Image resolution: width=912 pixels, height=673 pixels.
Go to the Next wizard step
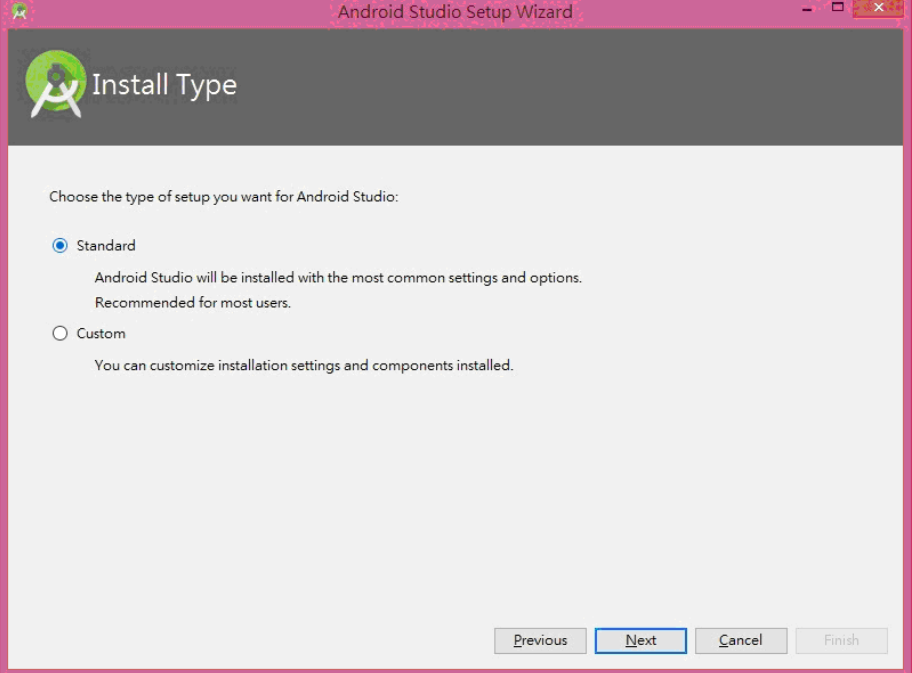640,640
